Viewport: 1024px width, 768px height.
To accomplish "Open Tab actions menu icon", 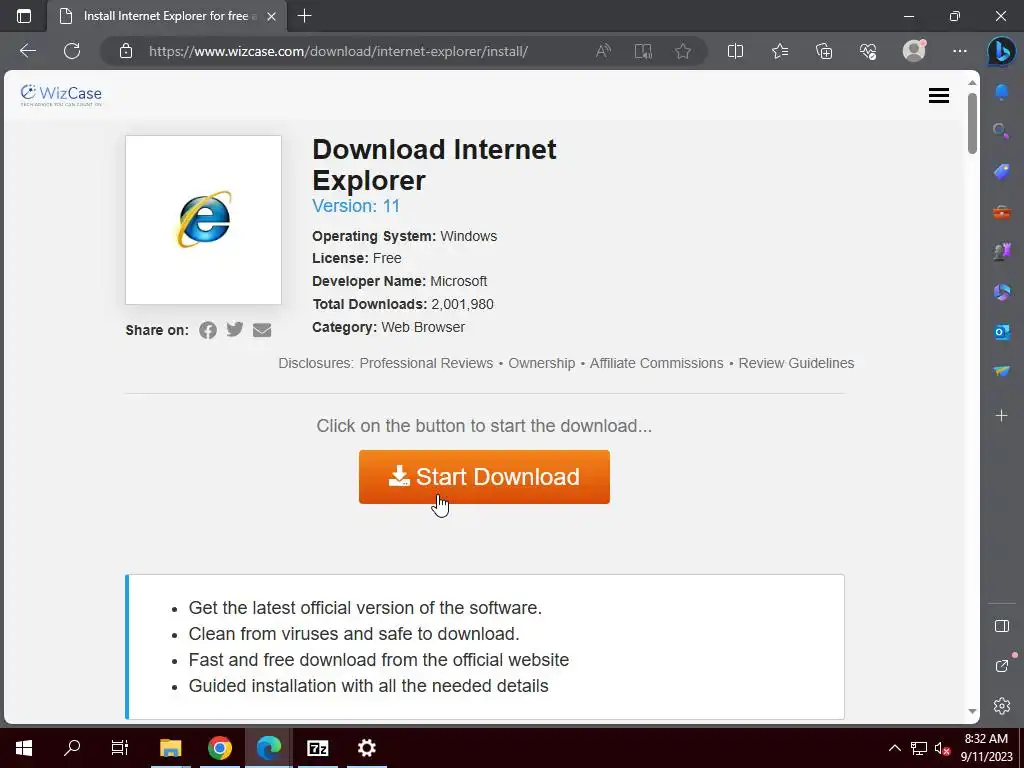I will [24, 16].
